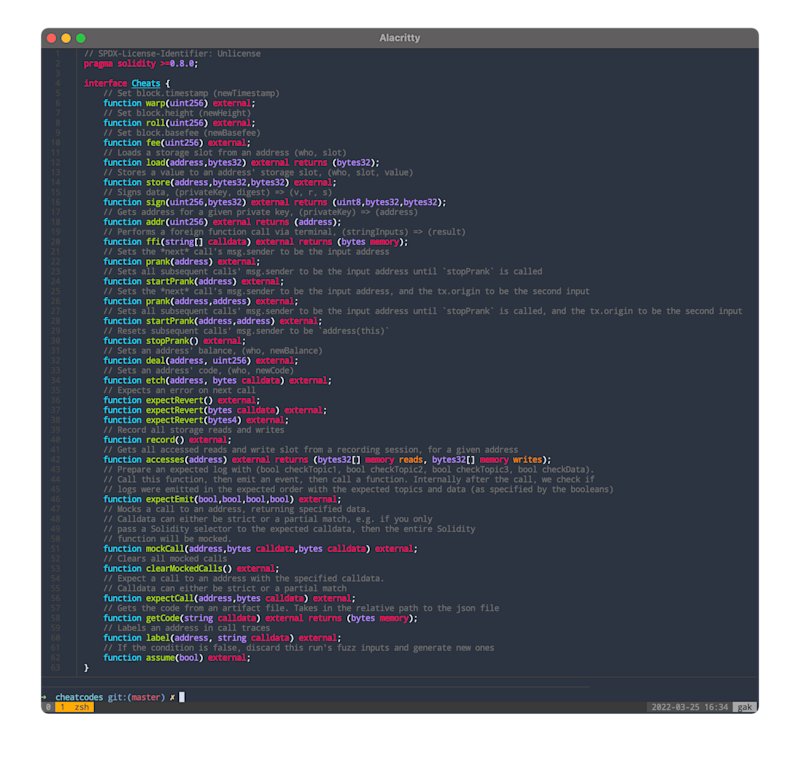Viewport: 800px width, 768px height.
Task: Click the 'store' function name
Action: pyautogui.click(x=158, y=182)
